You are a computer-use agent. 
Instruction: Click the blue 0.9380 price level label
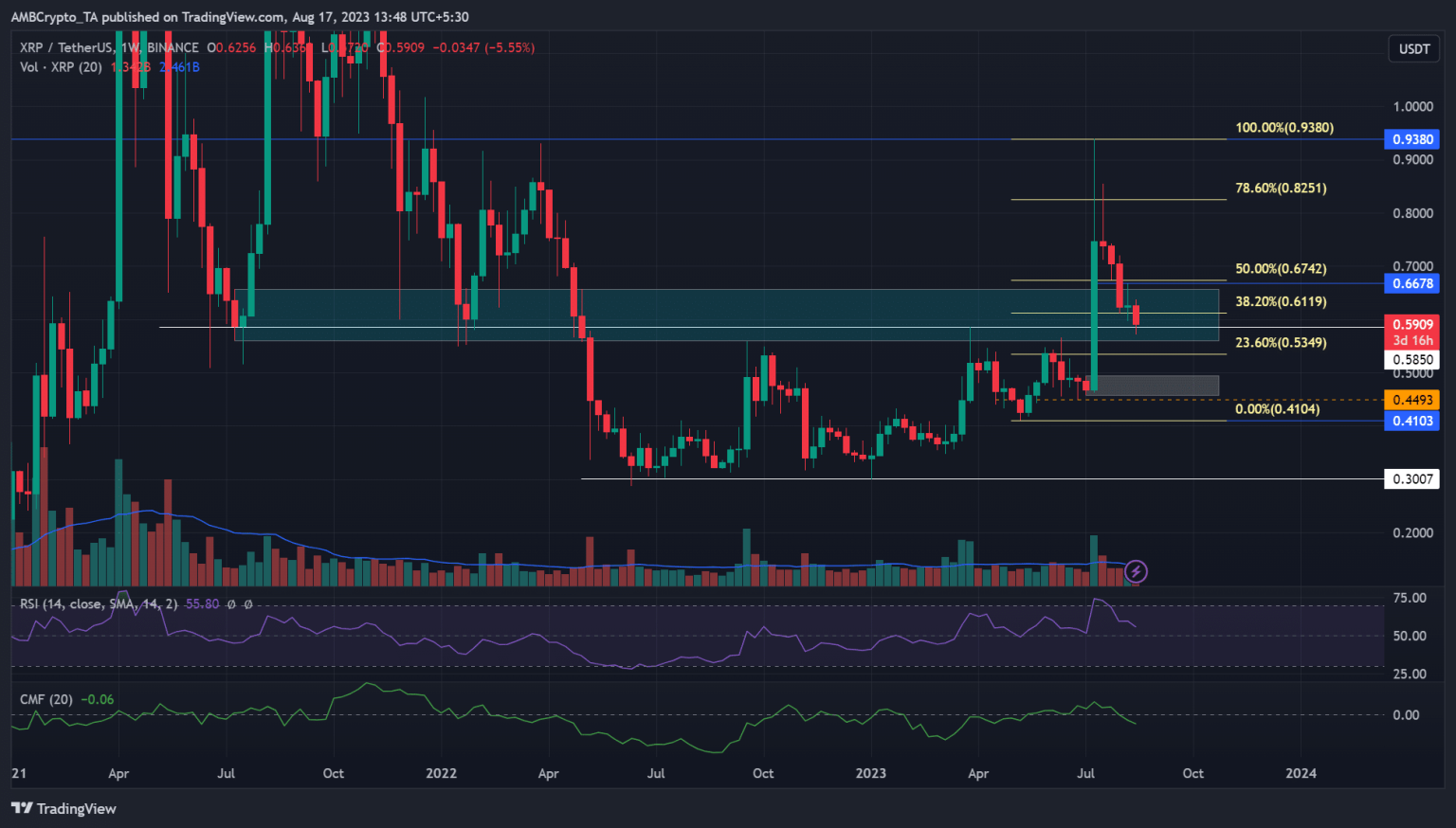[1411, 139]
